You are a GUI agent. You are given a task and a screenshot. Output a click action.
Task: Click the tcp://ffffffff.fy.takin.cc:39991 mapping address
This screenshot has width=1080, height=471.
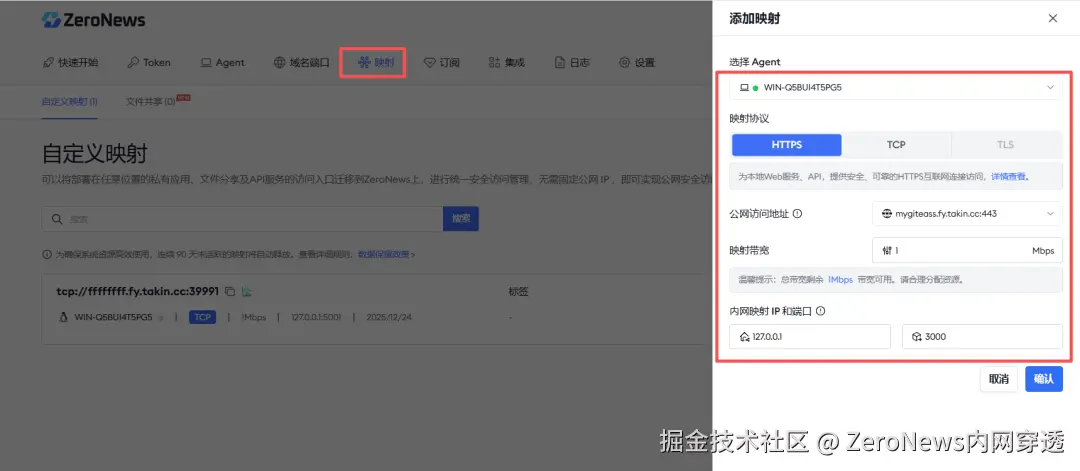point(138,291)
